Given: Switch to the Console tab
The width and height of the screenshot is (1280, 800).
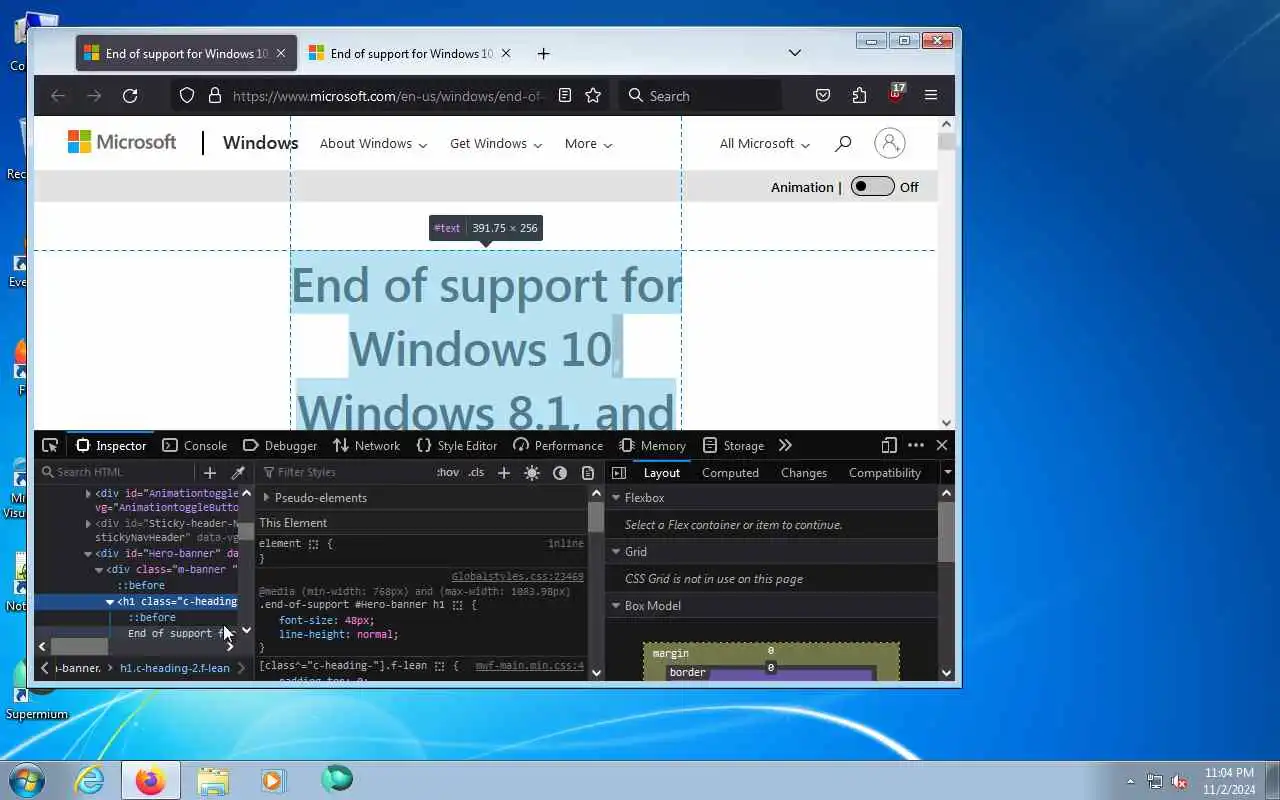Looking at the screenshot, I should pos(195,446).
